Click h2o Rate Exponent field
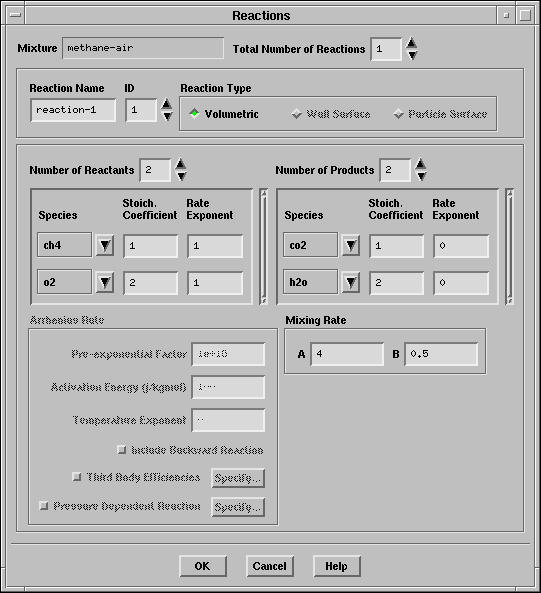Screen dimensions: 541x593 pyautogui.click(x=461, y=283)
